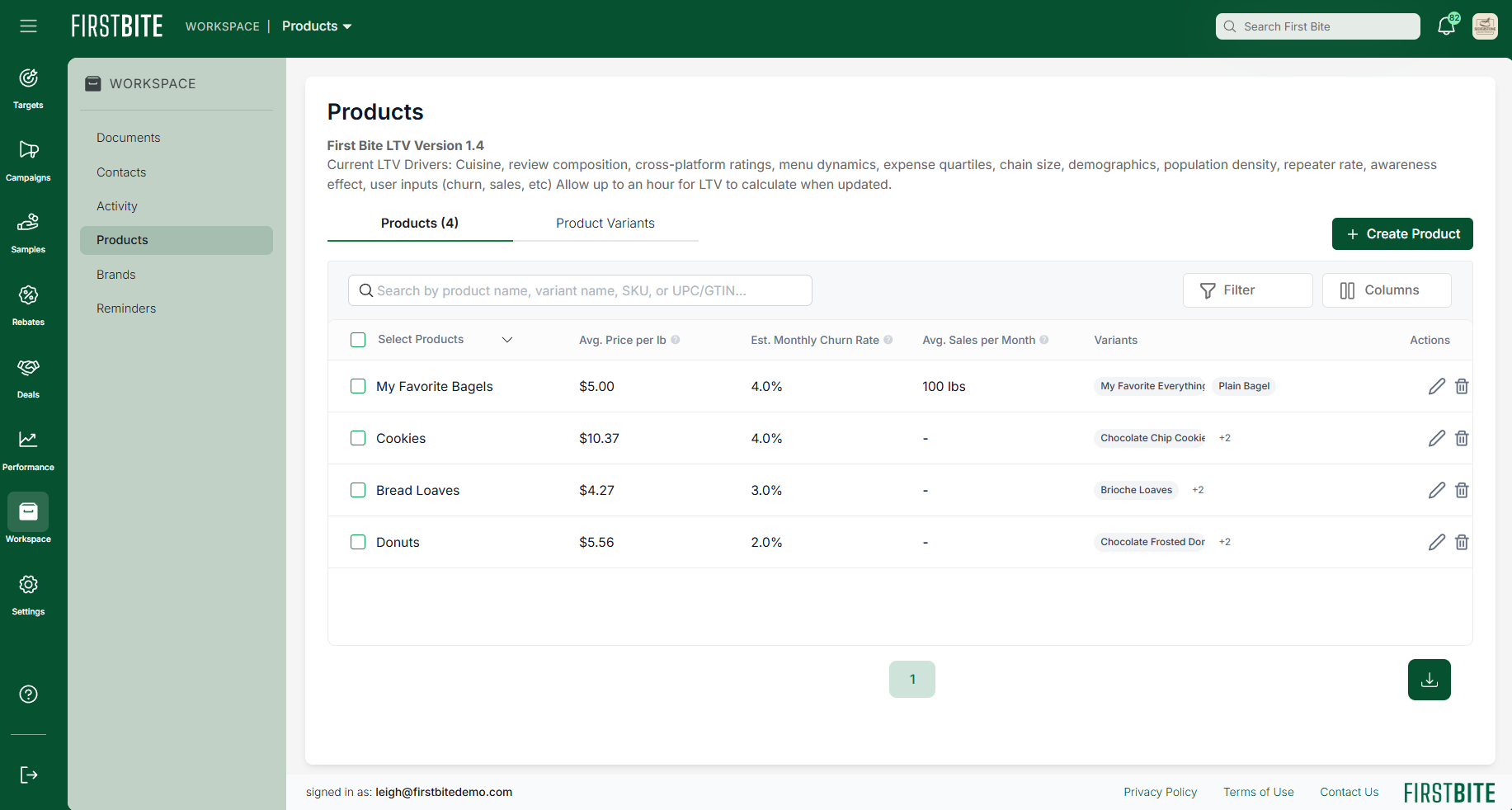Open the notifications bell
The image size is (1512, 810).
[x=1446, y=26]
